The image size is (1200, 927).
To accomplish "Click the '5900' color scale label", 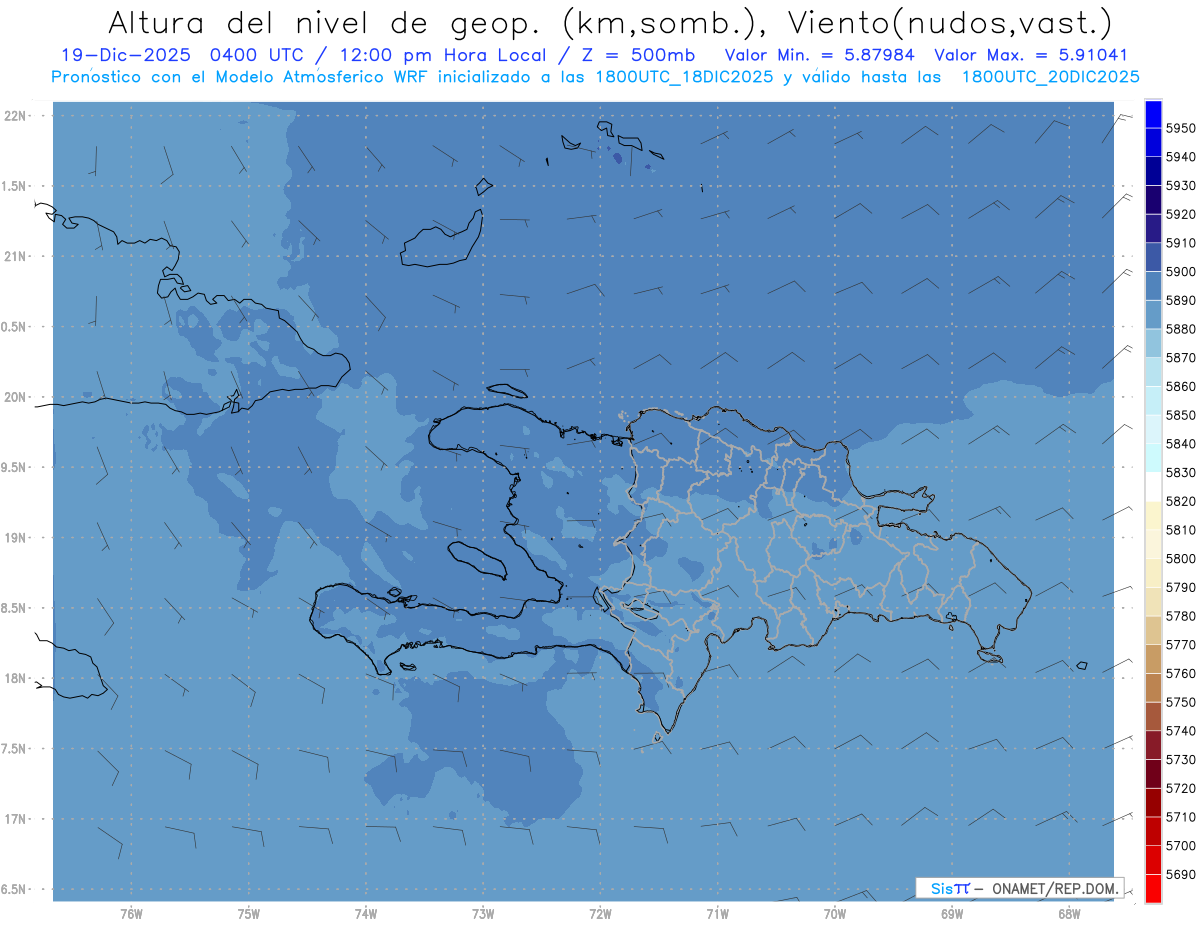I will pyautogui.click(x=1181, y=272).
